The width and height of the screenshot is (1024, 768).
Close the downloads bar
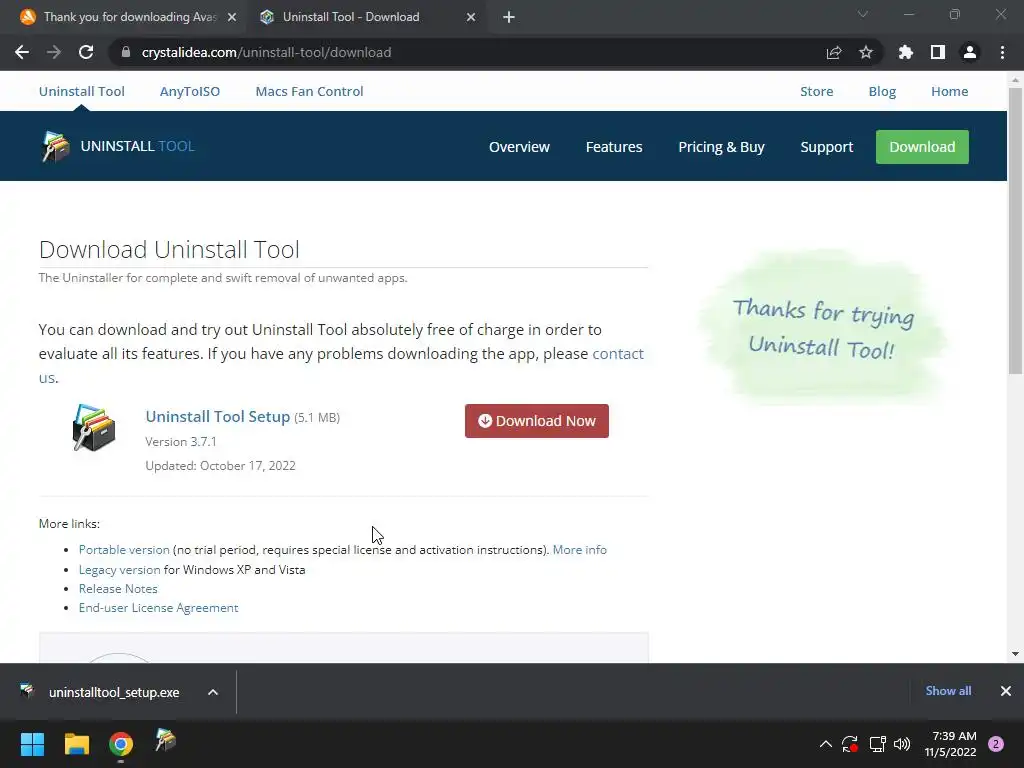pos(1006,691)
